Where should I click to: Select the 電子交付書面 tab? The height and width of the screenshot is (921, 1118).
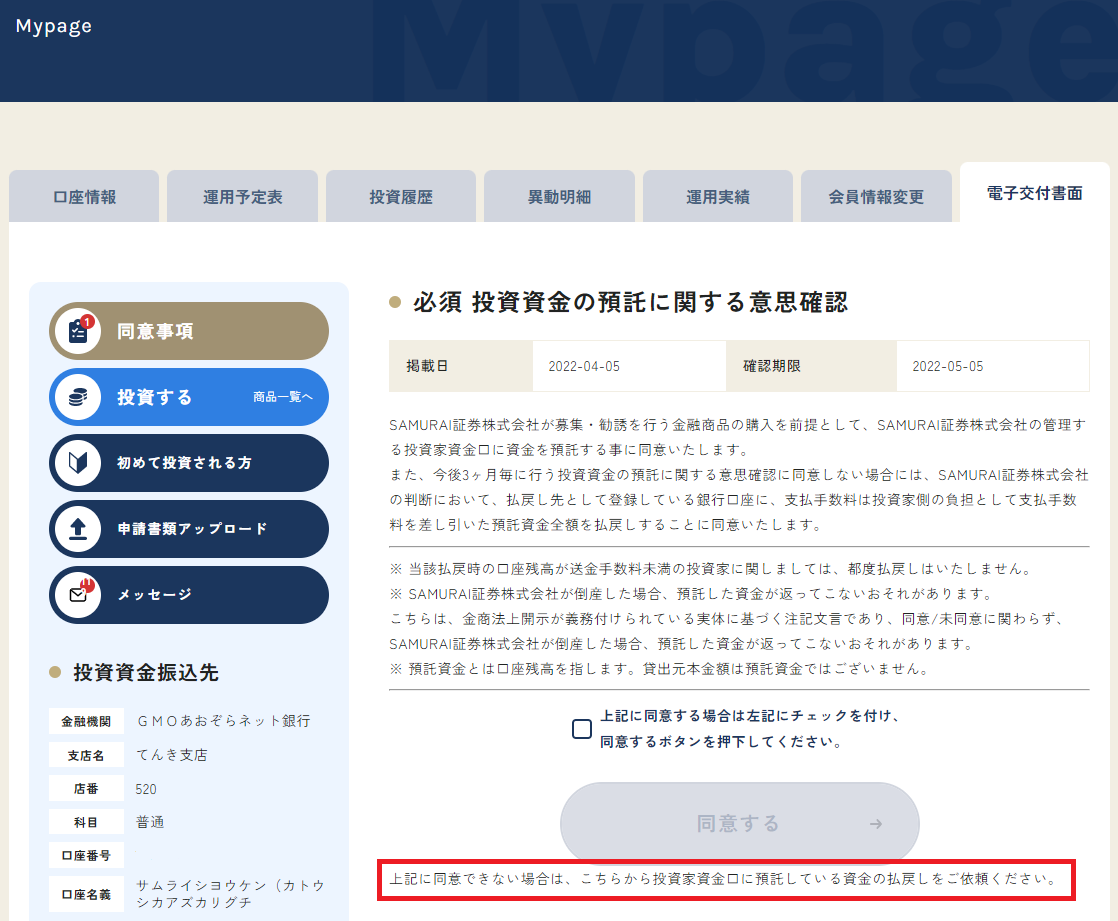[1034, 193]
